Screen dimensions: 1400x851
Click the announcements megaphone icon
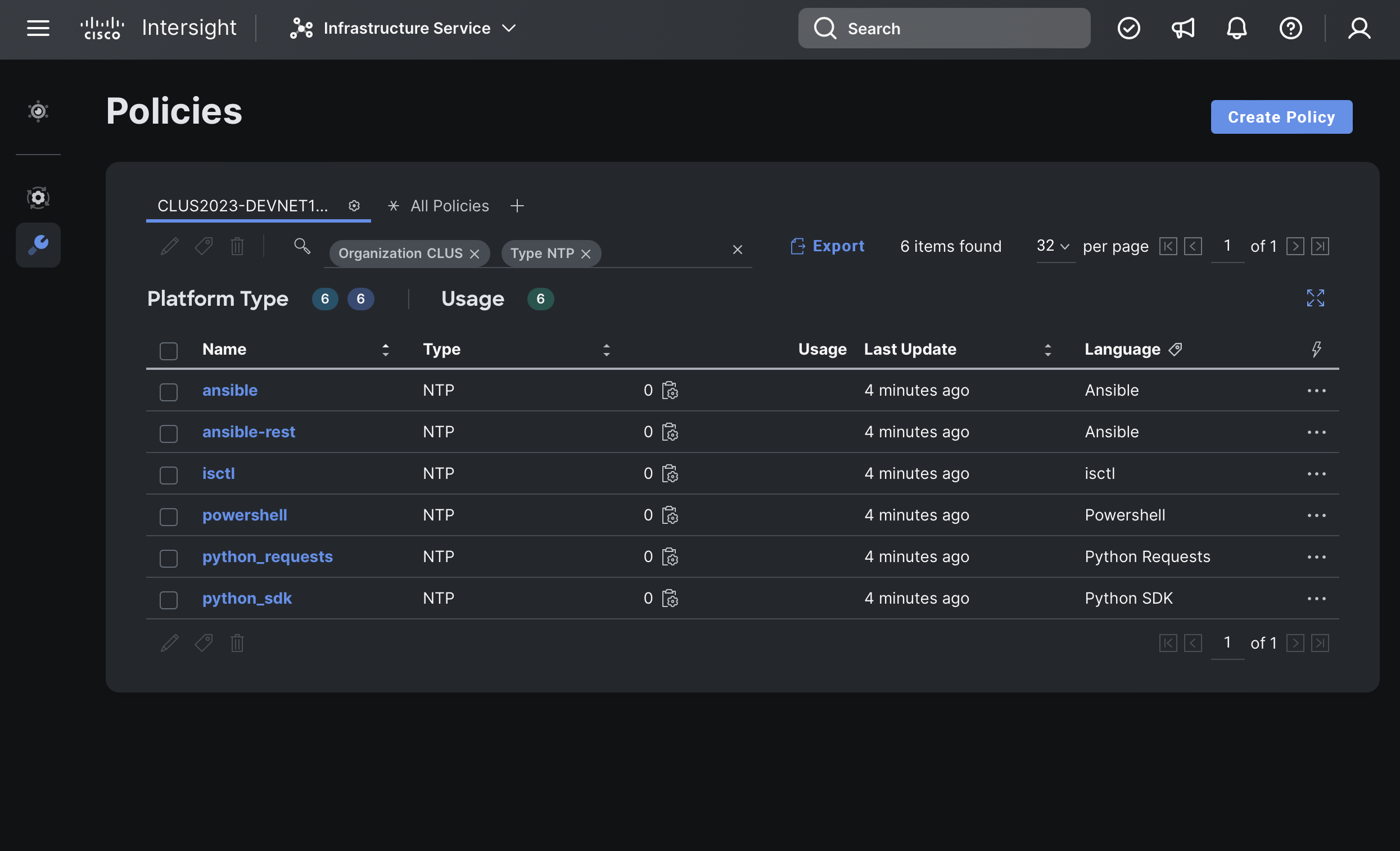click(1183, 28)
